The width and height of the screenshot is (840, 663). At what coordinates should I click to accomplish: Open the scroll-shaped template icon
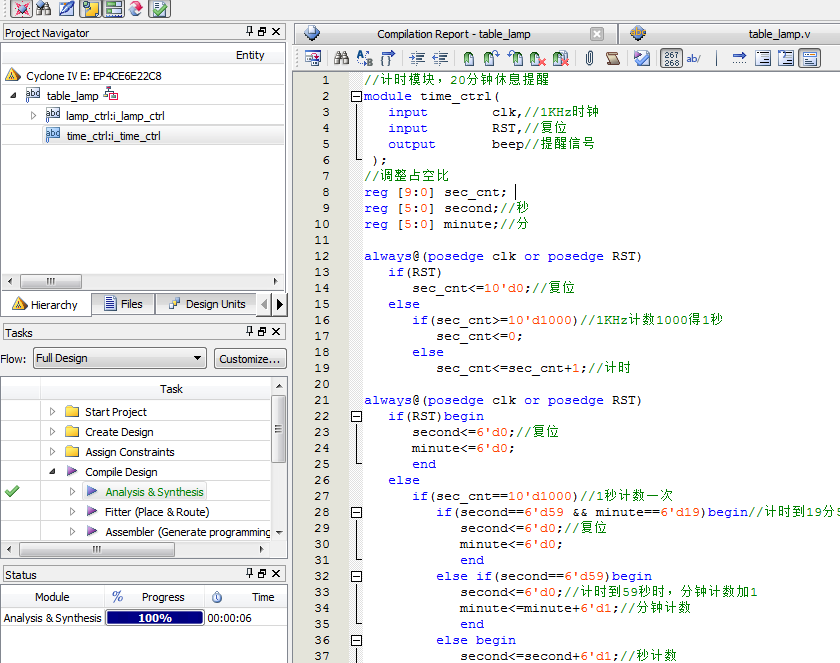pyautogui.click(x=612, y=58)
